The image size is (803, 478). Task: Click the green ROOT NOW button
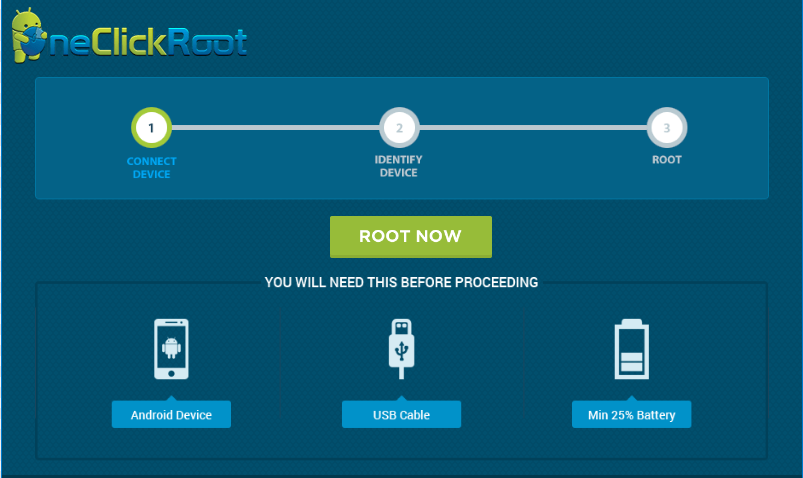(x=411, y=237)
